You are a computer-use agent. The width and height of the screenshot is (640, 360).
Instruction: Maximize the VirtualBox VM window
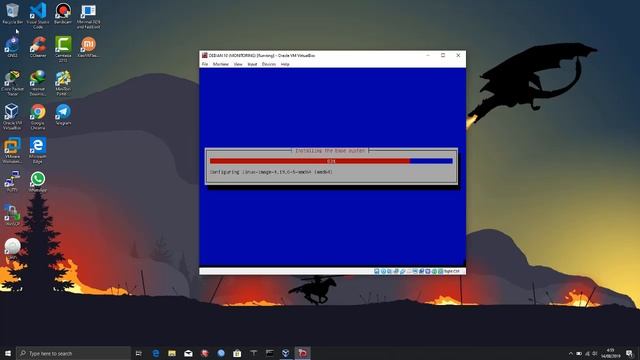443,55
